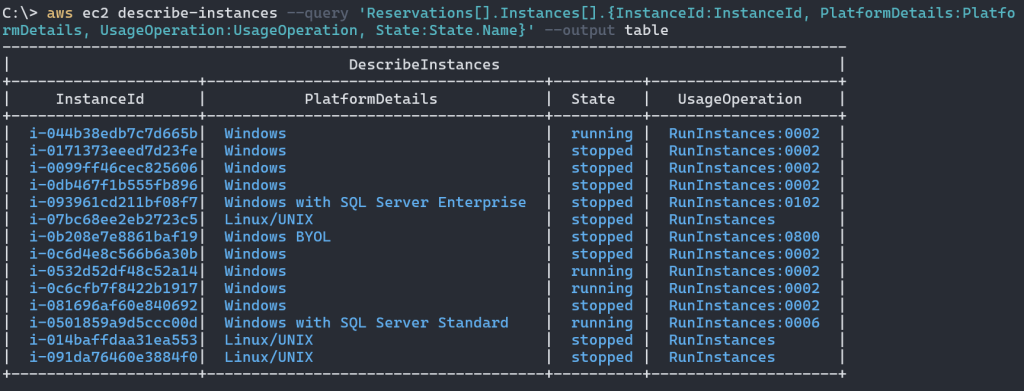Click Linux/UNIX in row i-07bc68ee2eb2723c5

pos(268,219)
